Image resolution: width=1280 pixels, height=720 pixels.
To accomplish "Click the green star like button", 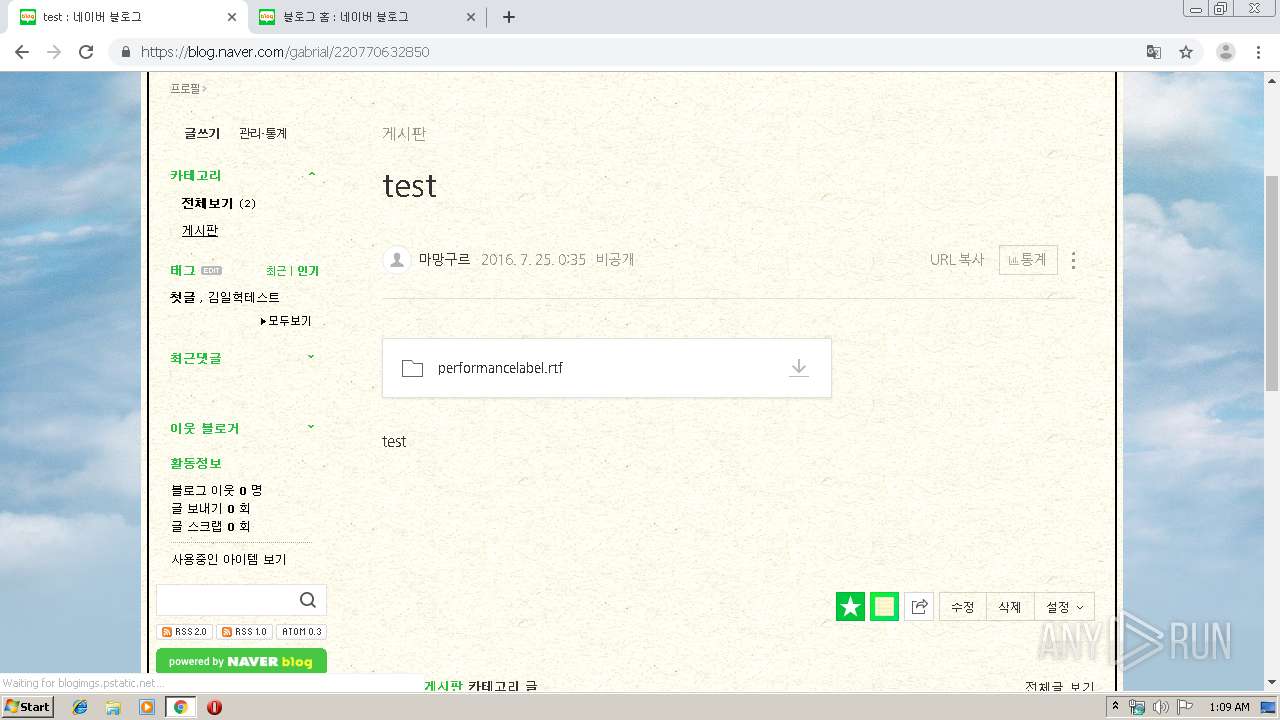I will [x=850, y=606].
